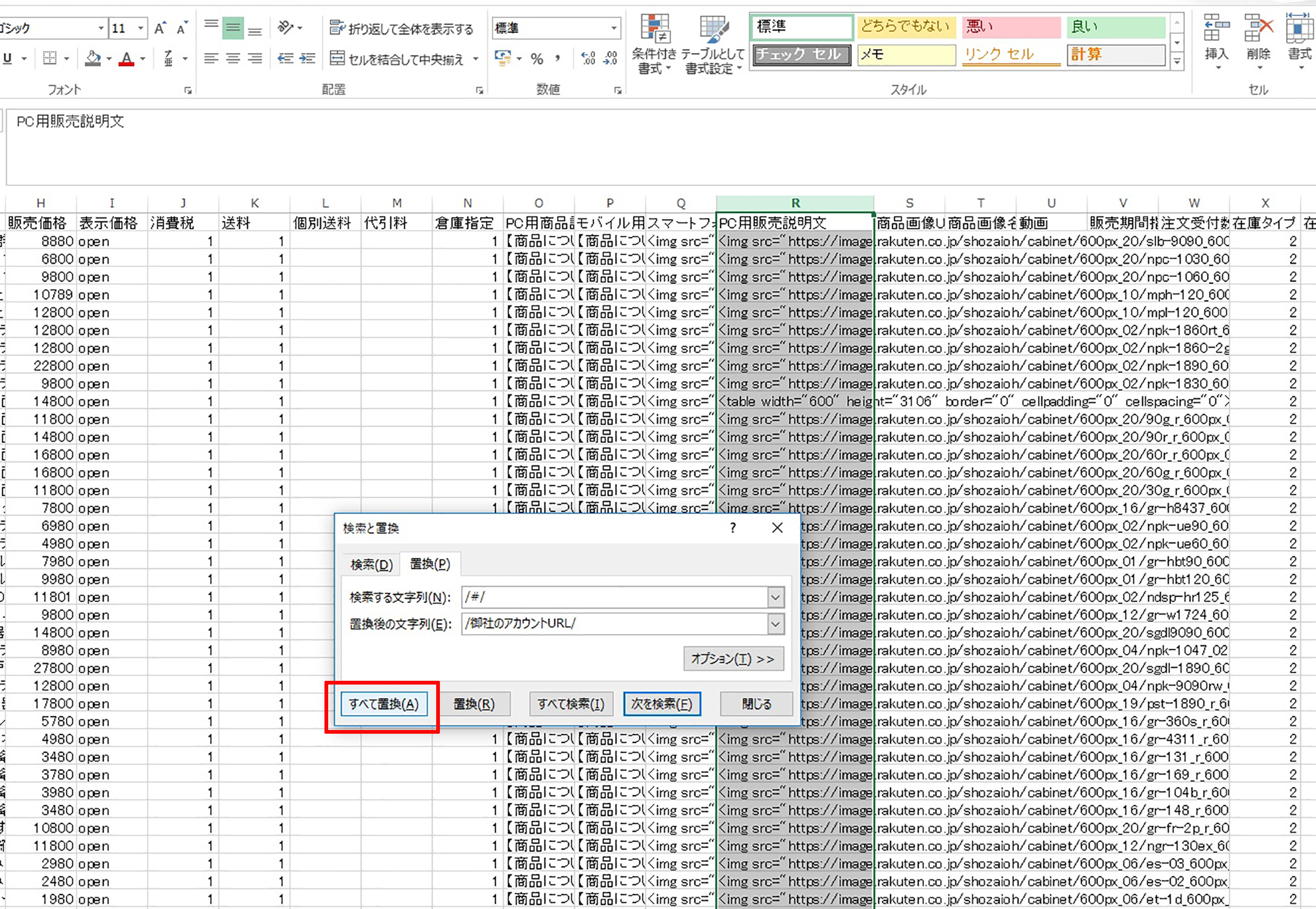Align text right icon
The image size is (1316, 909).
(x=254, y=58)
